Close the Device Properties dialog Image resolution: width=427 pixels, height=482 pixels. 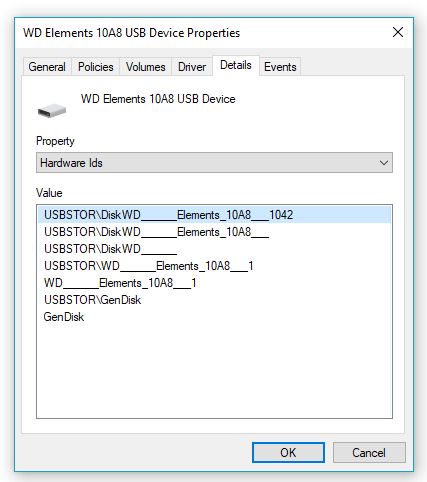pos(398,32)
